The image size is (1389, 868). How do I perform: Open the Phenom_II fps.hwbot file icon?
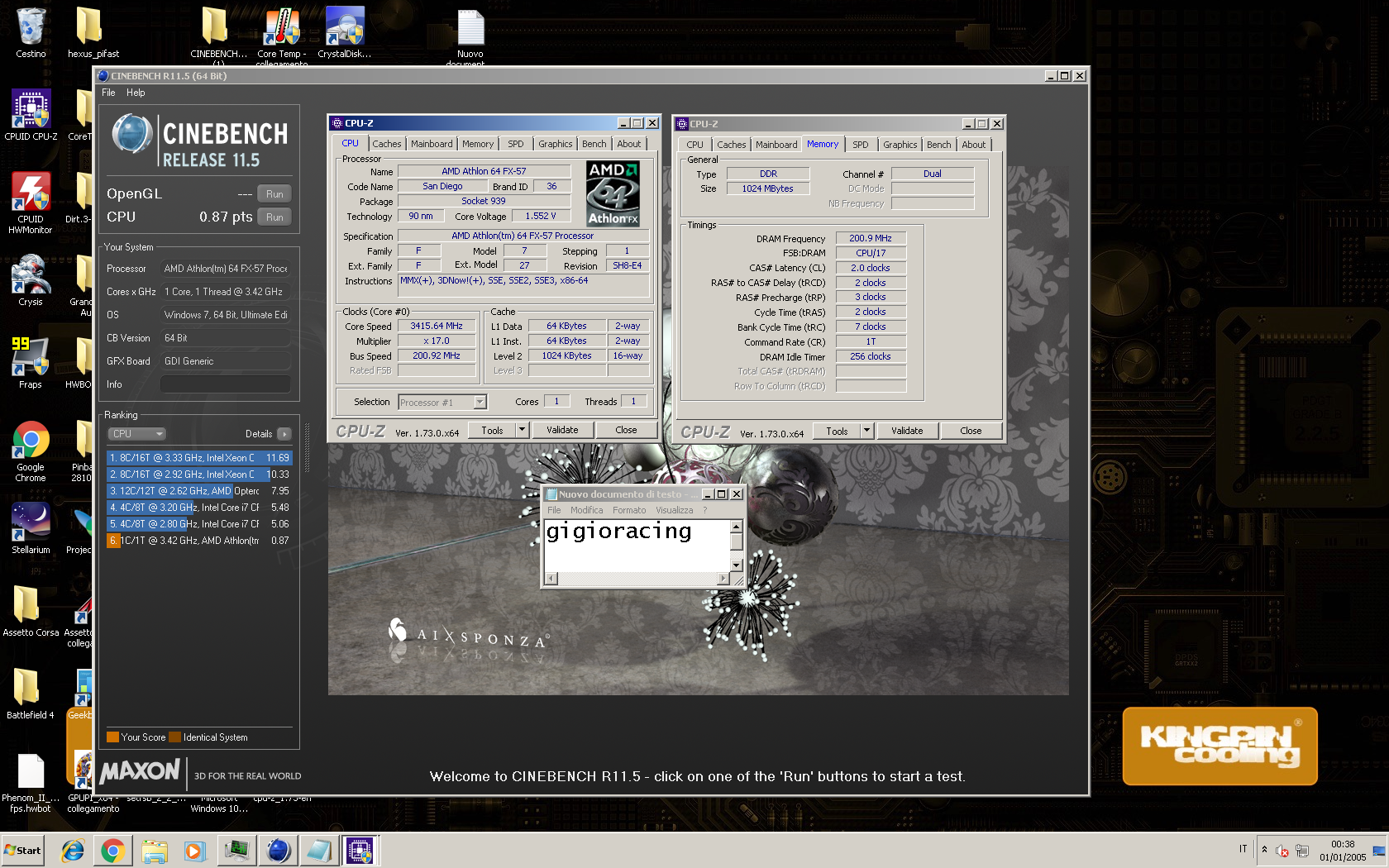point(31,781)
